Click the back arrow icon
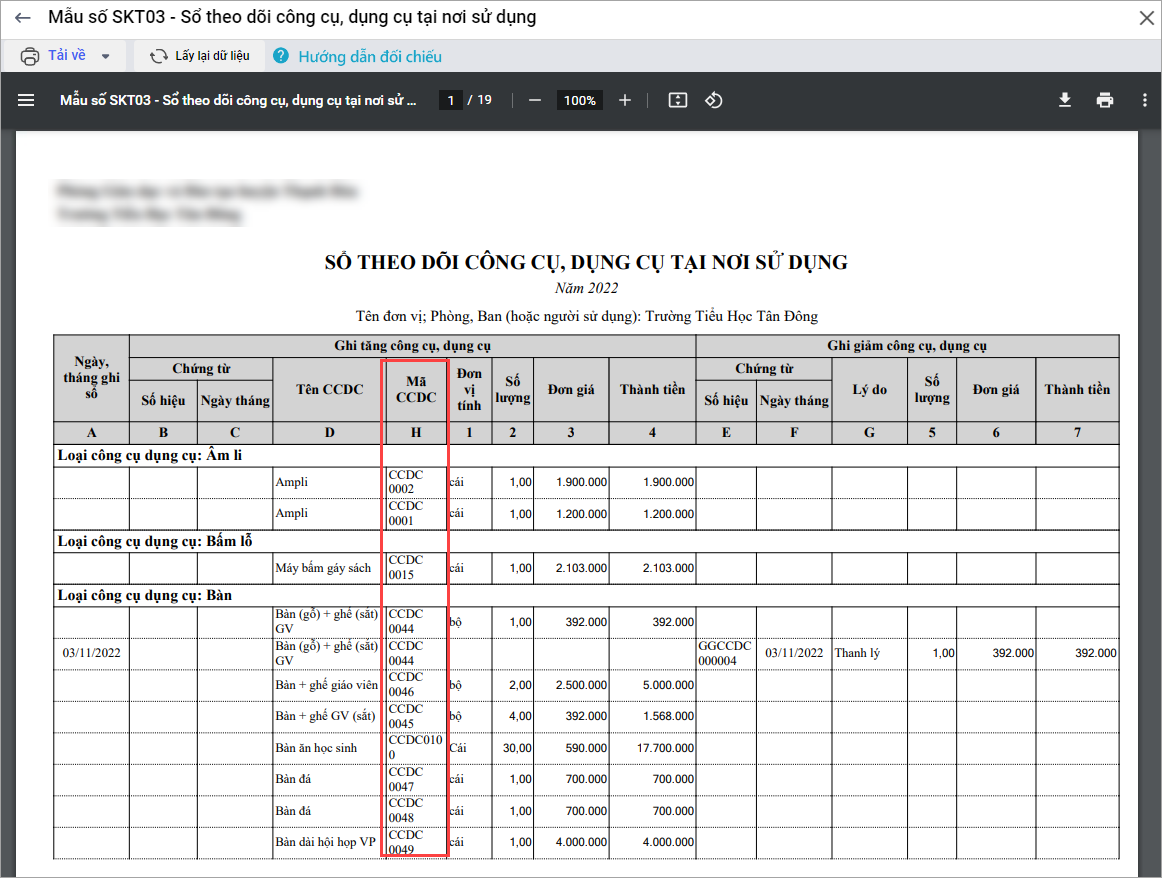 [x=22, y=18]
